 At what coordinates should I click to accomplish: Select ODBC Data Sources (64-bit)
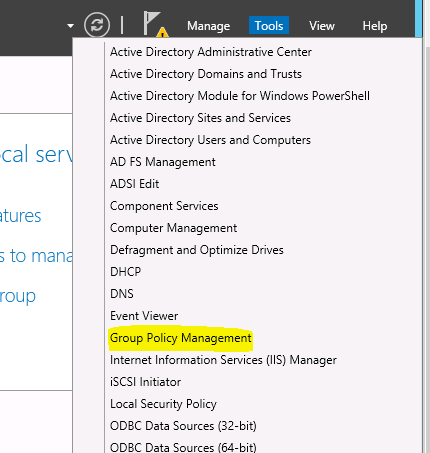(183, 447)
